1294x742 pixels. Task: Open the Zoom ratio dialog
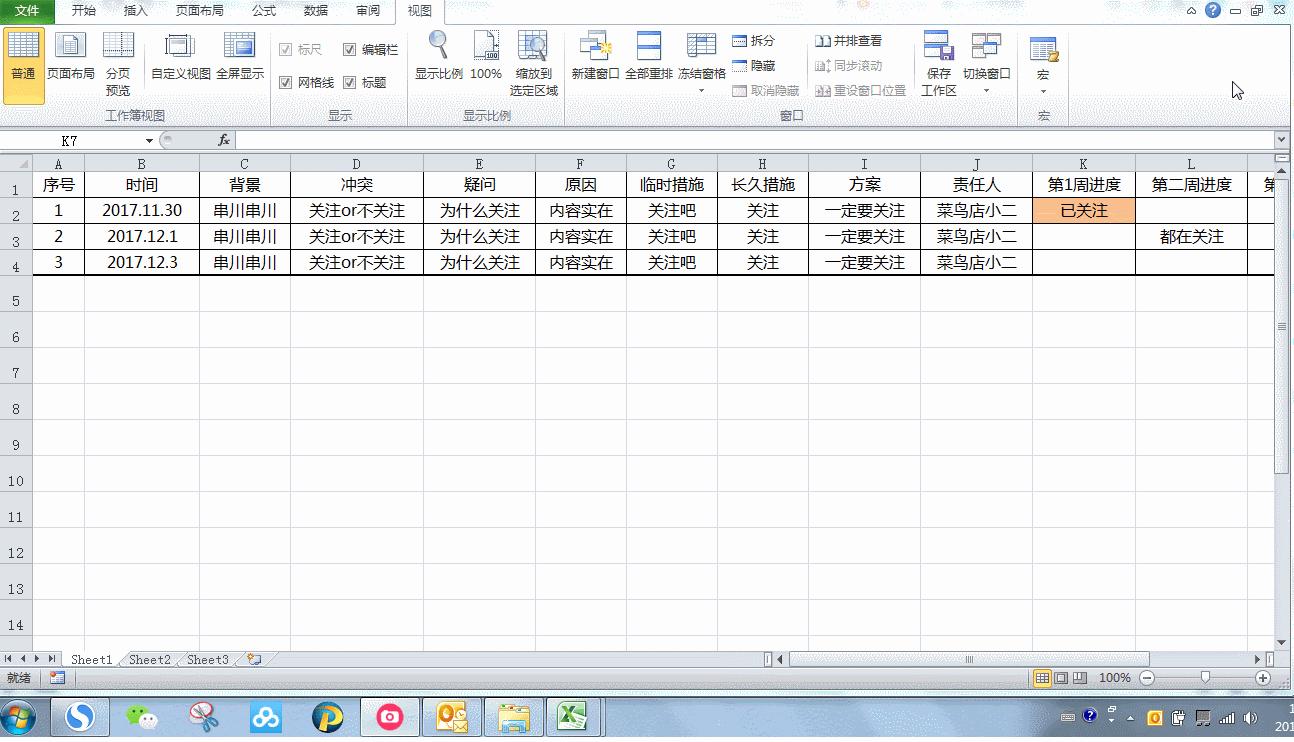[438, 56]
